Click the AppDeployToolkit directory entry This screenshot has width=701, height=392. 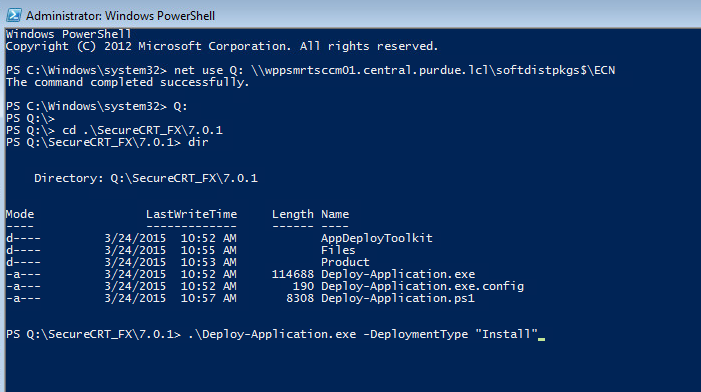tap(376, 238)
